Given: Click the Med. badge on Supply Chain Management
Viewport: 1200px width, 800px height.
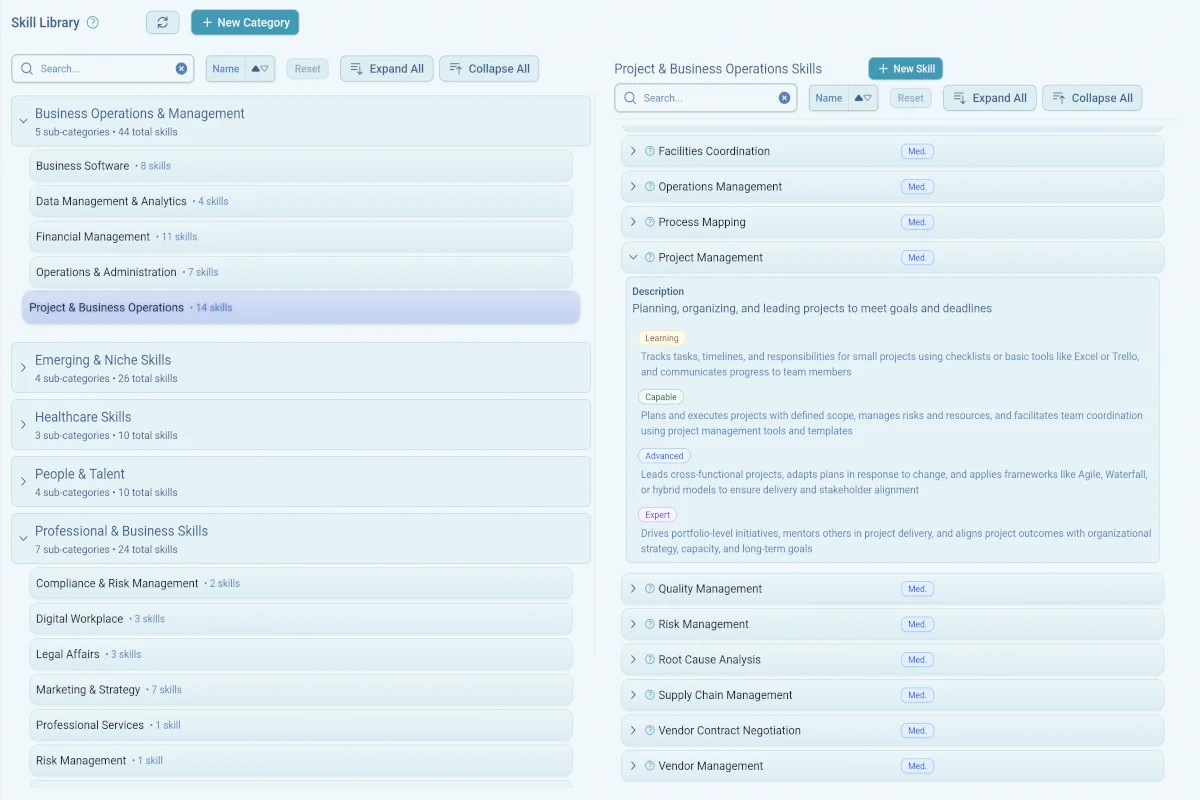Looking at the screenshot, I should tap(917, 695).
